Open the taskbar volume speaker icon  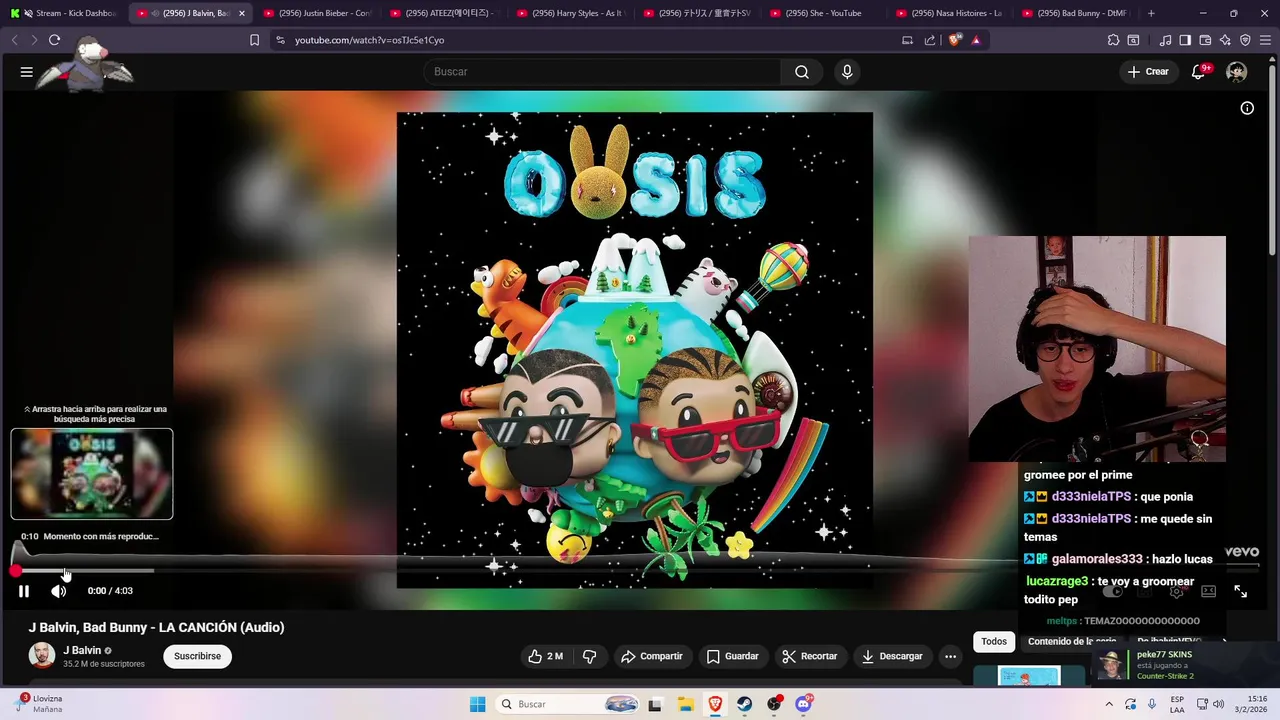[1218, 704]
